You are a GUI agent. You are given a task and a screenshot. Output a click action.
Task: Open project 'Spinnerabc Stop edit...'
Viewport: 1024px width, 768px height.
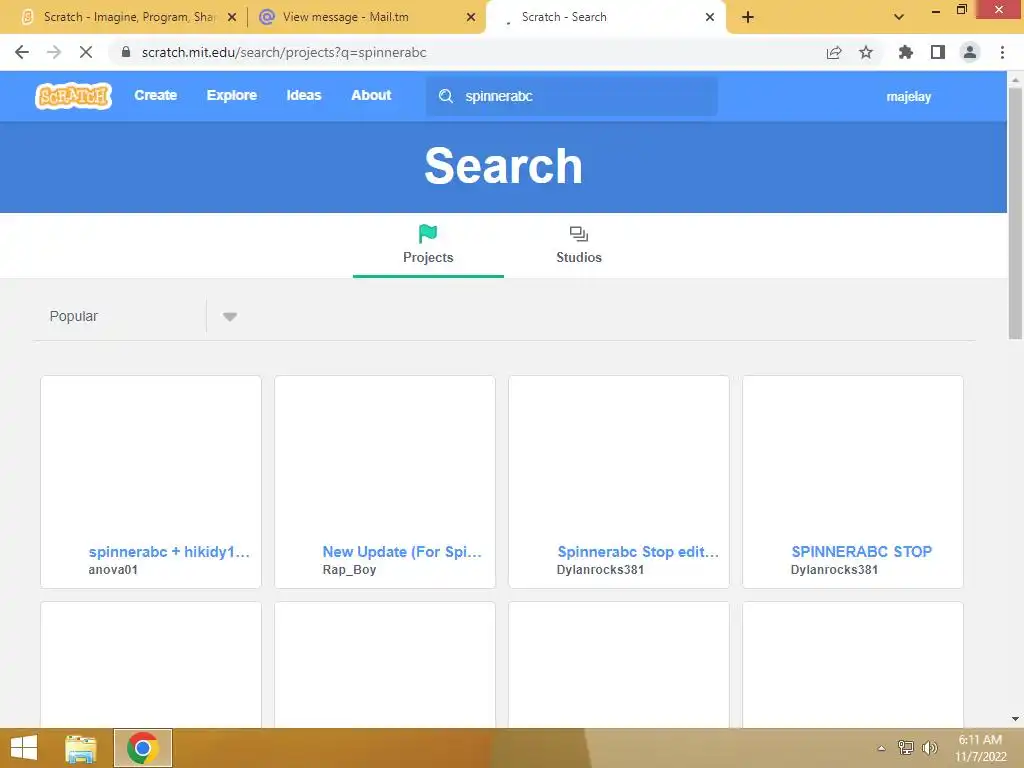638,552
